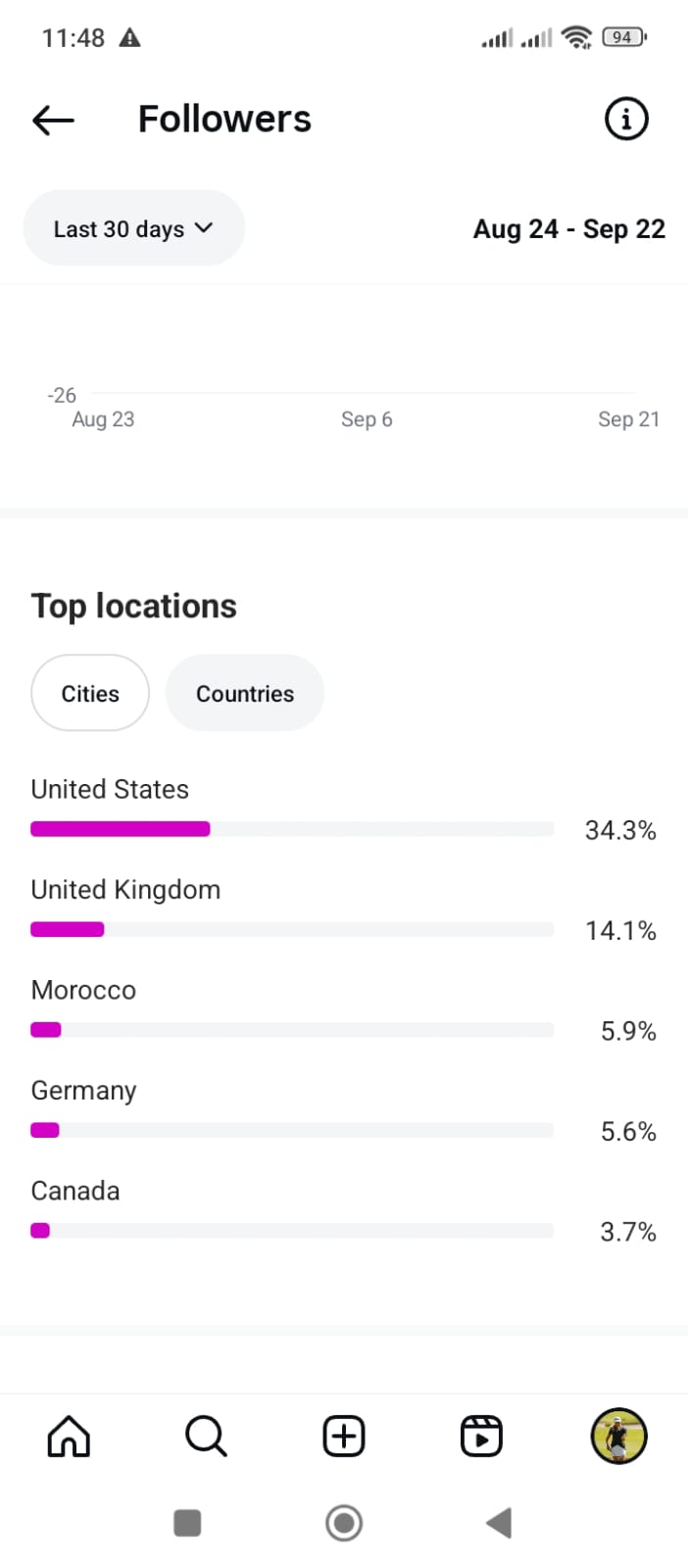Viewport: 688px width, 1568px height.
Task: Go to Home feed icon
Action: coord(69,1437)
